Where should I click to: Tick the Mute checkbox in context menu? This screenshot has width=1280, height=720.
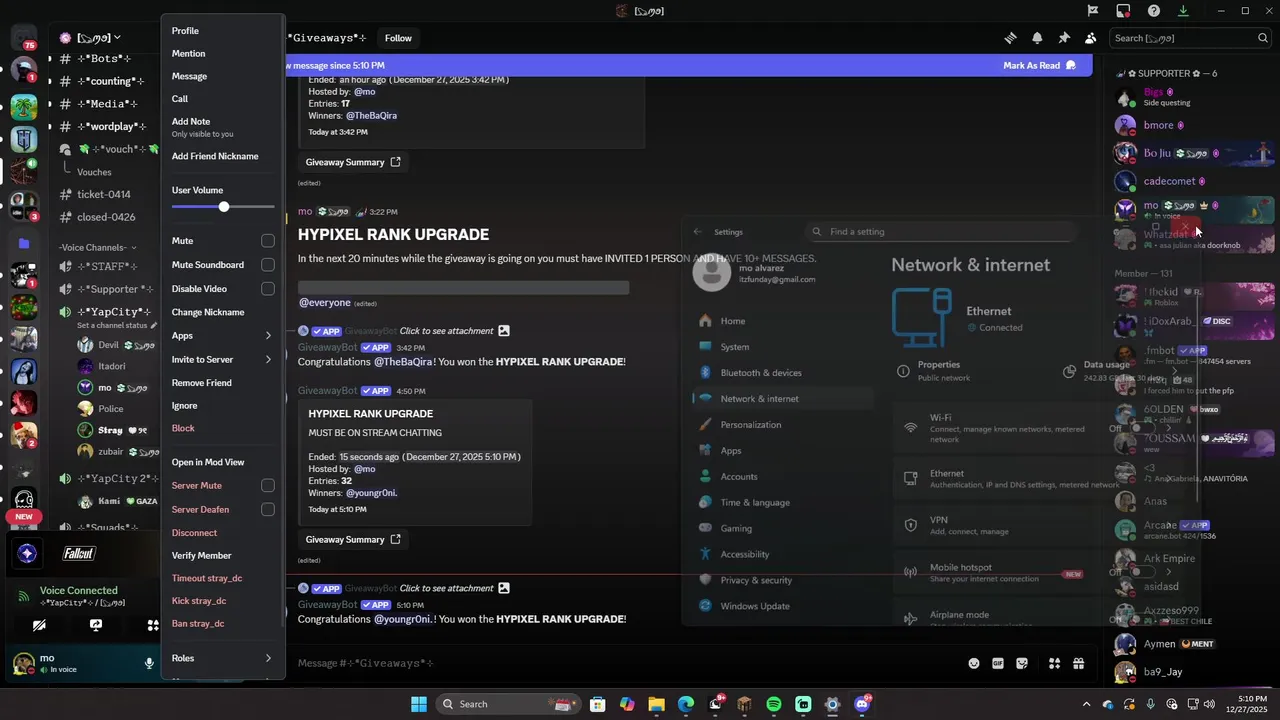click(x=268, y=241)
